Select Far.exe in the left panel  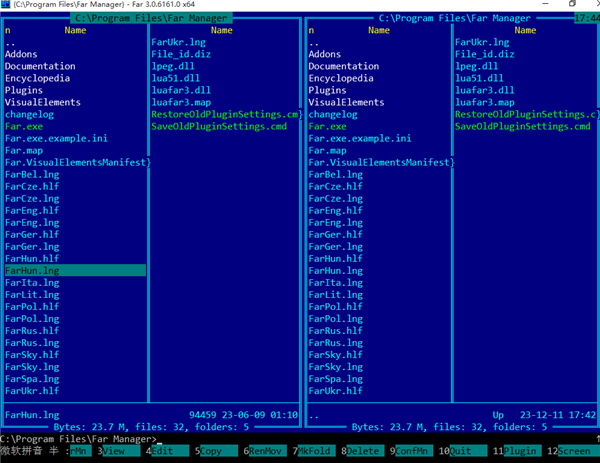pos(23,126)
